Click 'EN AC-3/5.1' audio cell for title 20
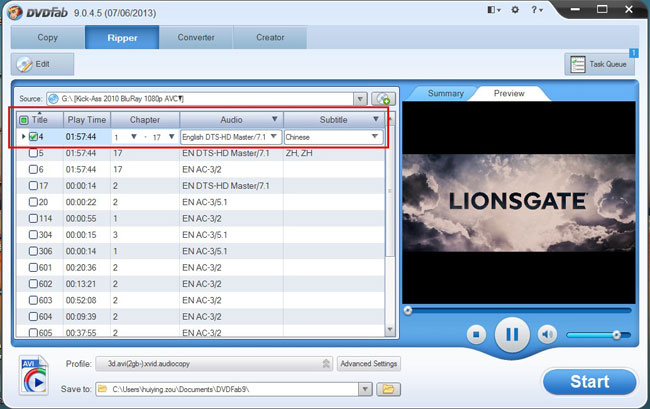This screenshot has height=409, width=650. (x=205, y=202)
